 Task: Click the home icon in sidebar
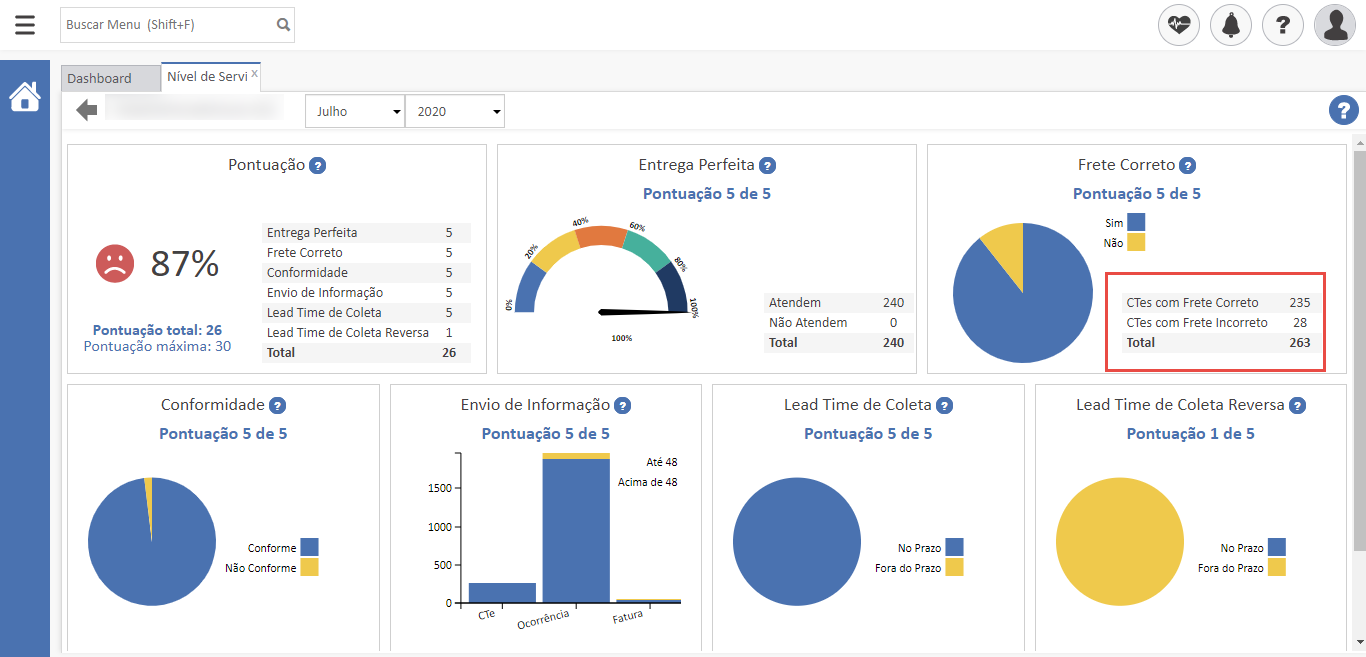pos(25,97)
